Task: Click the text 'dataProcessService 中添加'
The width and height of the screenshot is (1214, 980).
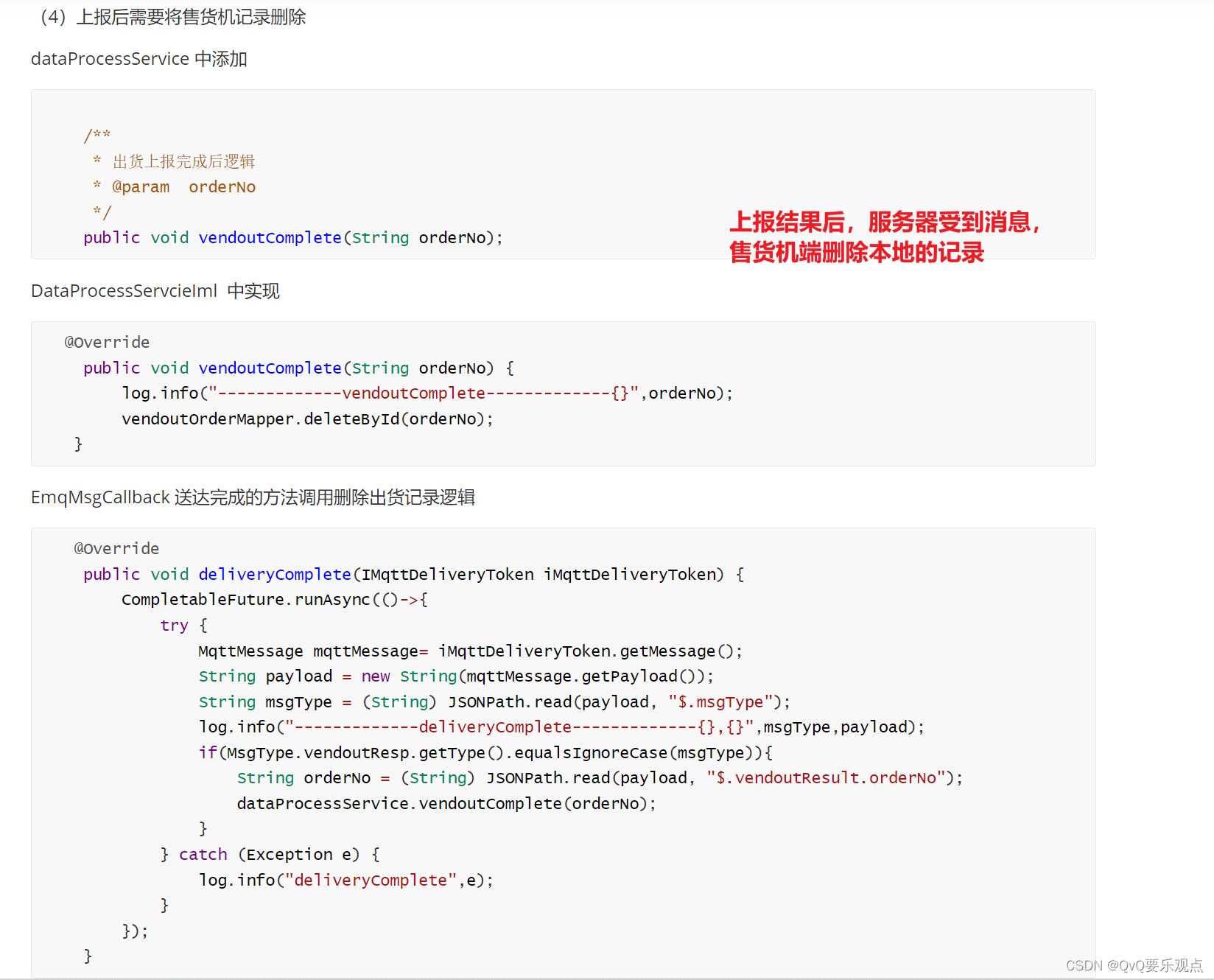Action: pyautogui.click(x=139, y=59)
